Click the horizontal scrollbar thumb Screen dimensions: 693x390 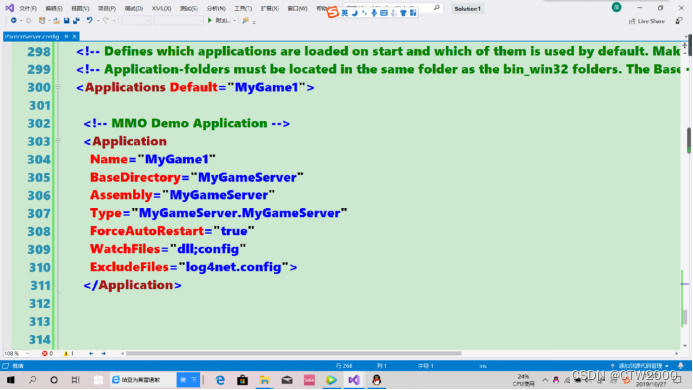tap(293, 353)
